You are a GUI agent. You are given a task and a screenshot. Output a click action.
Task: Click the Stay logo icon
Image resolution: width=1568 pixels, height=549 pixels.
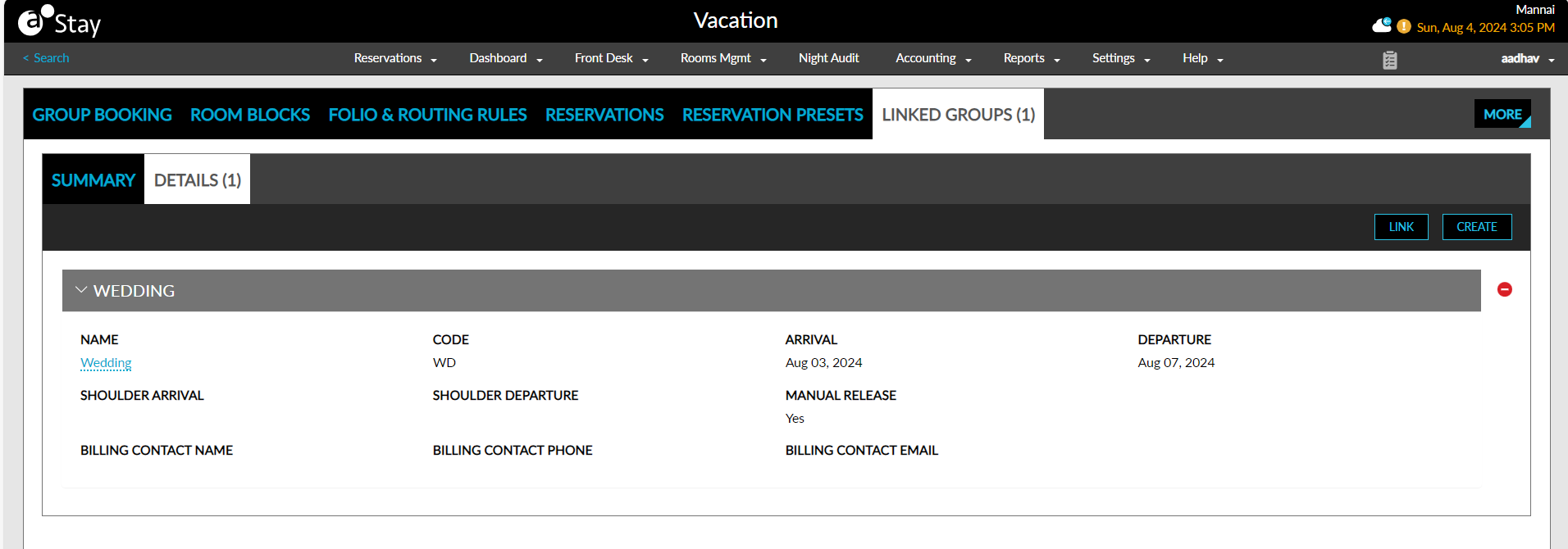pyautogui.click(x=35, y=20)
